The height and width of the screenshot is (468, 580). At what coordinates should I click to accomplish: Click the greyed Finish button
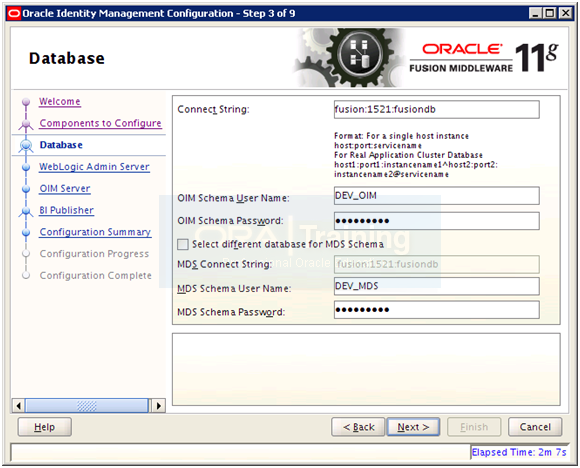pos(474,427)
